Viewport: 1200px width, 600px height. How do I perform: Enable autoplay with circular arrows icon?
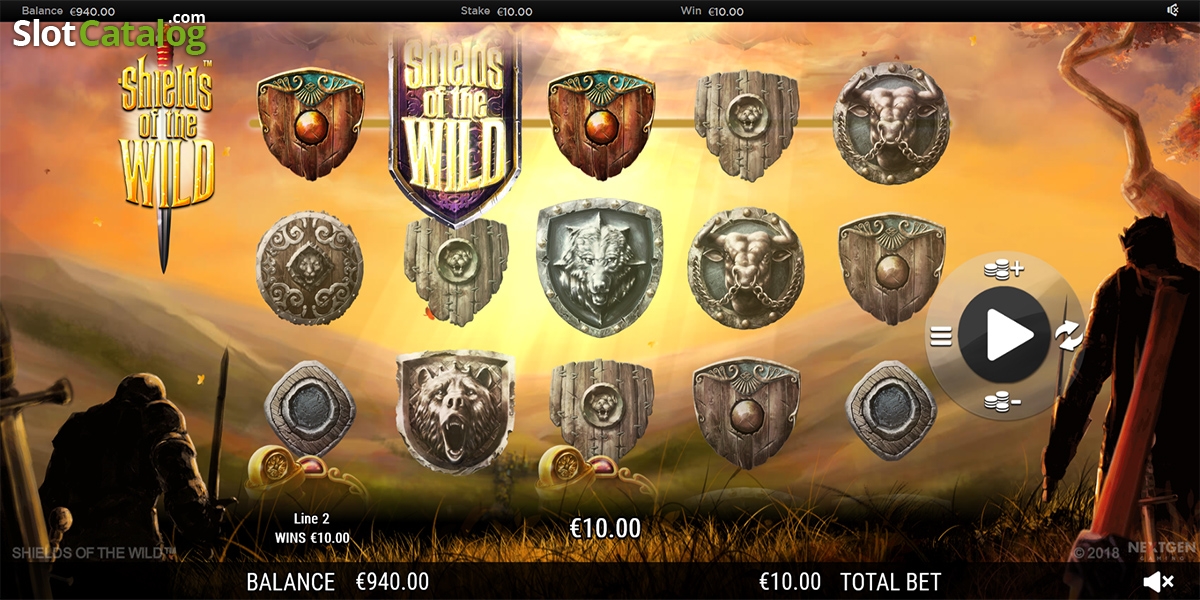[x=1069, y=336]
